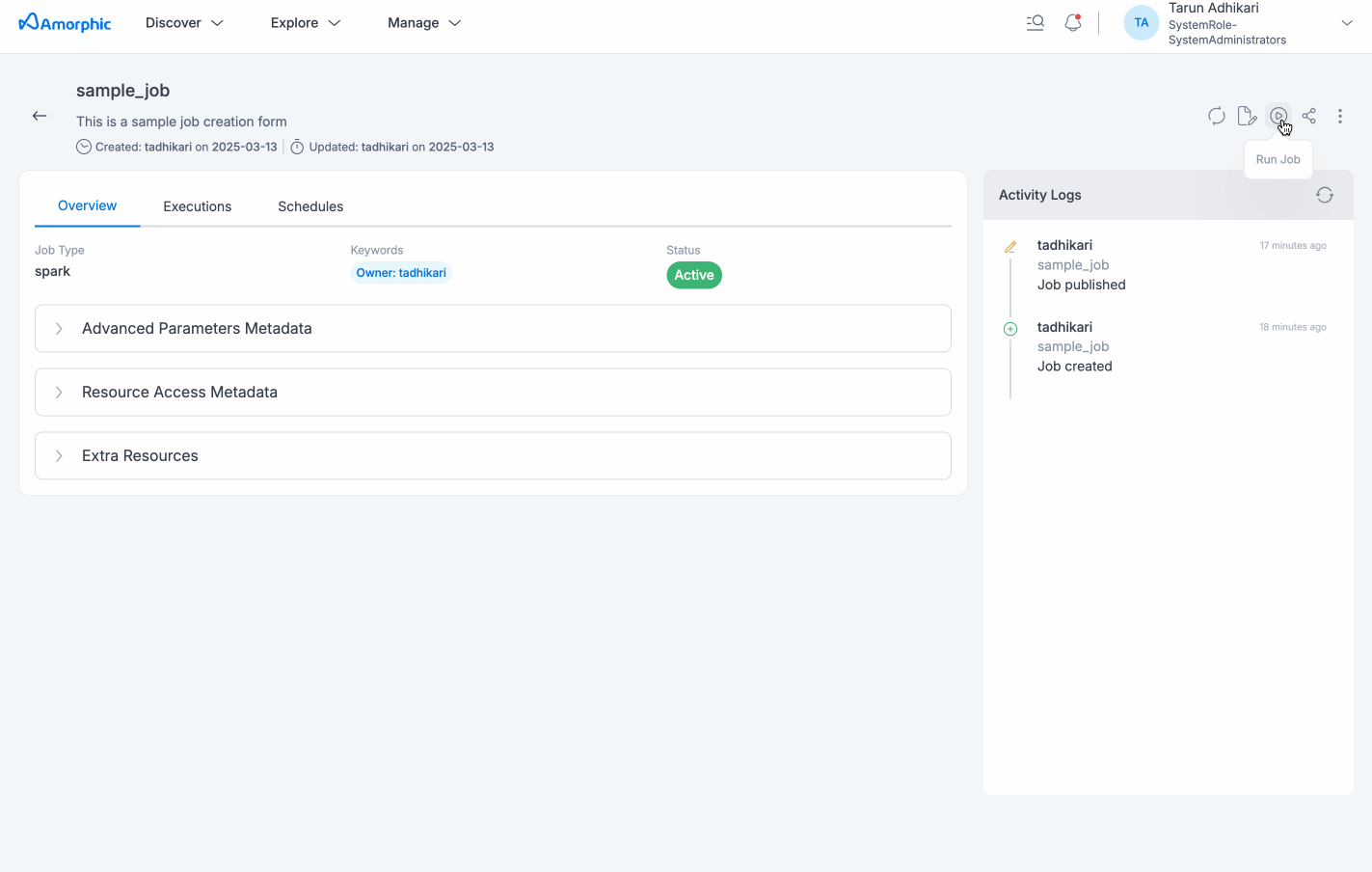Image resolution: width=1372 pixels, height=872 pixels.
Task: Click the 'Job published' log entry
Action: coord(1082,285)
